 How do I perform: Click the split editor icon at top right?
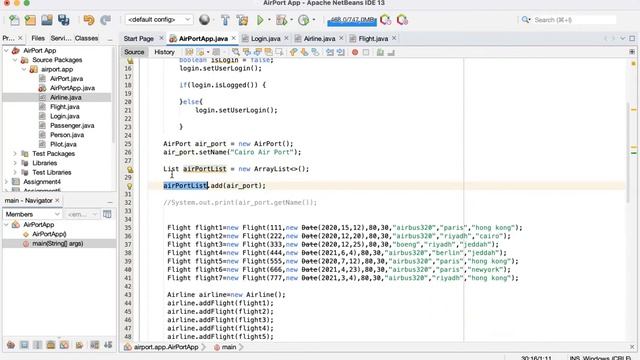(632, 52)
